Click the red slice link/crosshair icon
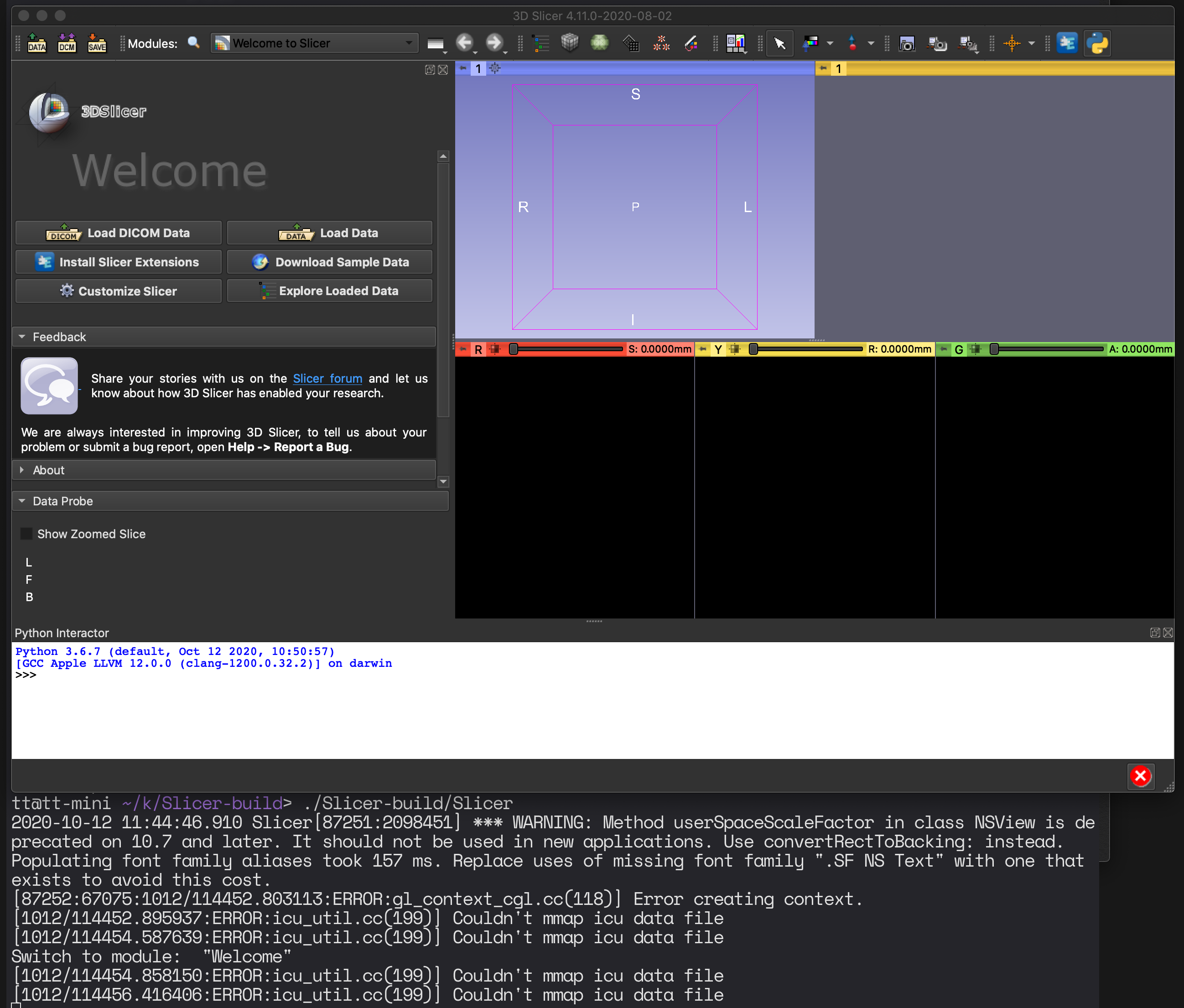Viewport: 1184px width, 1008px height. pyautogui.click(x=495, y=348)
